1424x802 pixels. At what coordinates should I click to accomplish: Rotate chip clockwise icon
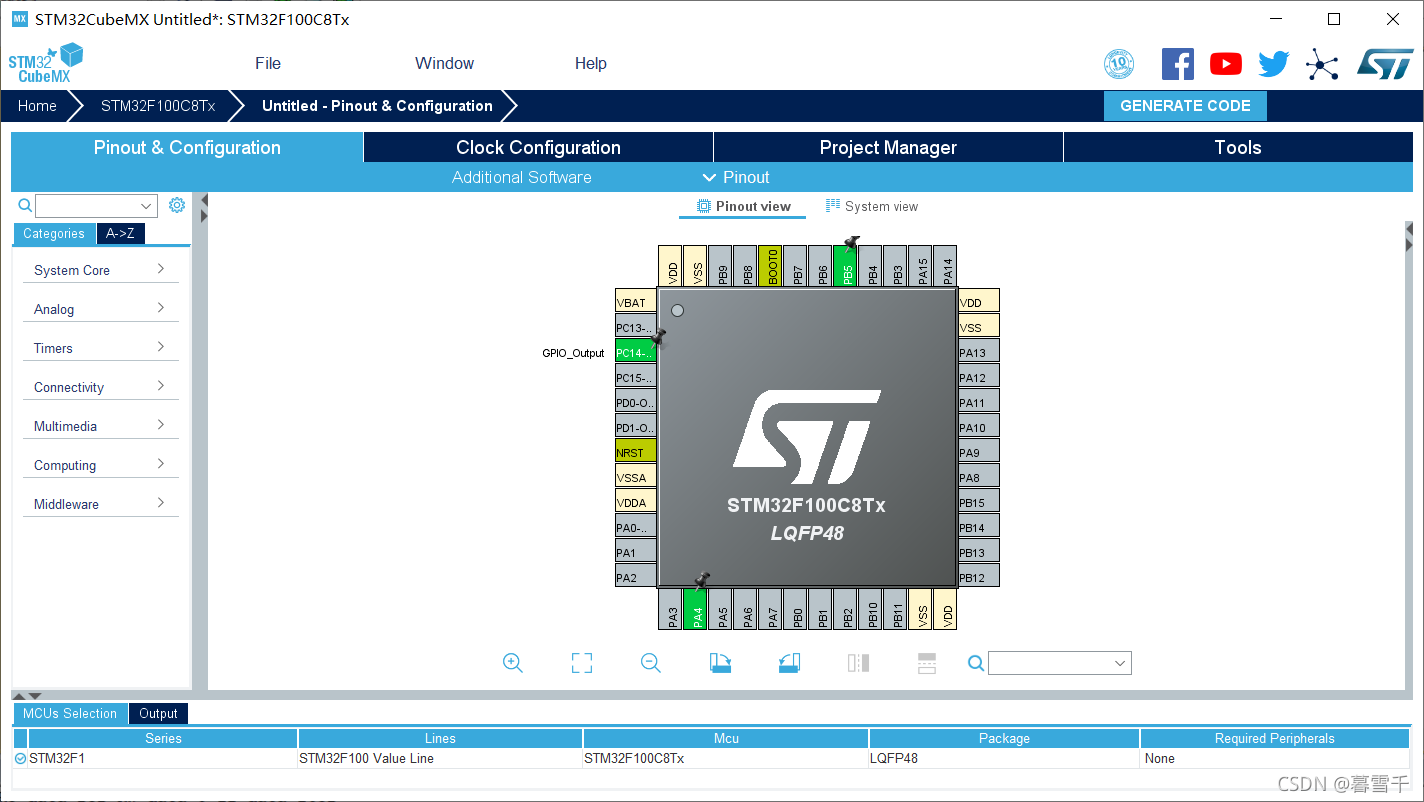720,663
